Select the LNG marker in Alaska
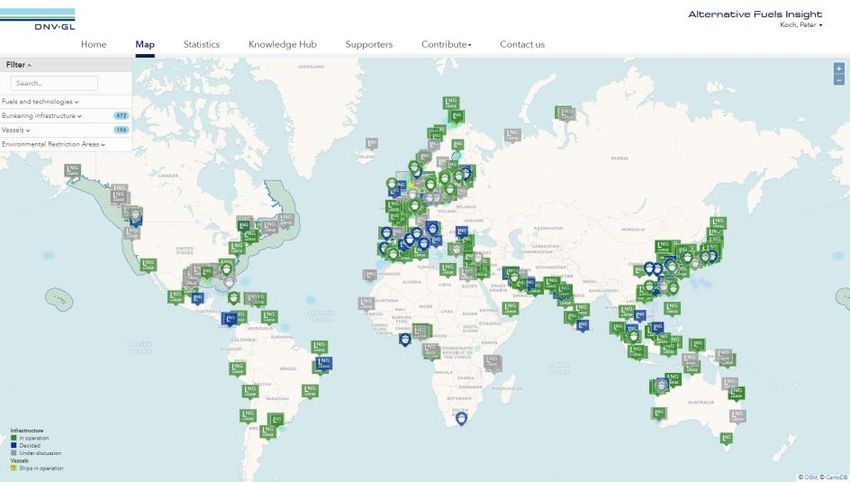Image resolution: width=850 pixels, height=482 pixels. [x=71, y=170]
